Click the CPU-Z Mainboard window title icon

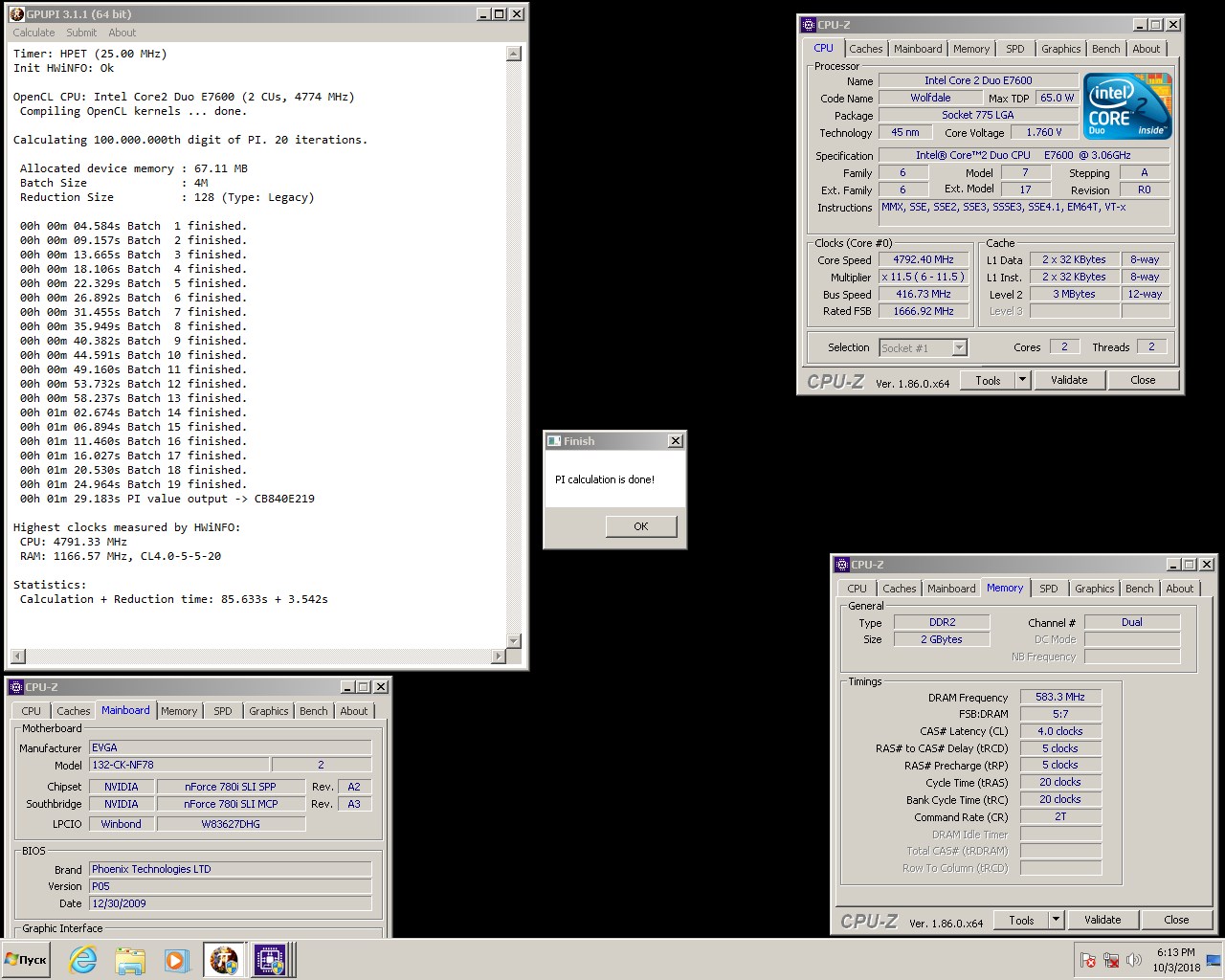(x=16, y=687)
